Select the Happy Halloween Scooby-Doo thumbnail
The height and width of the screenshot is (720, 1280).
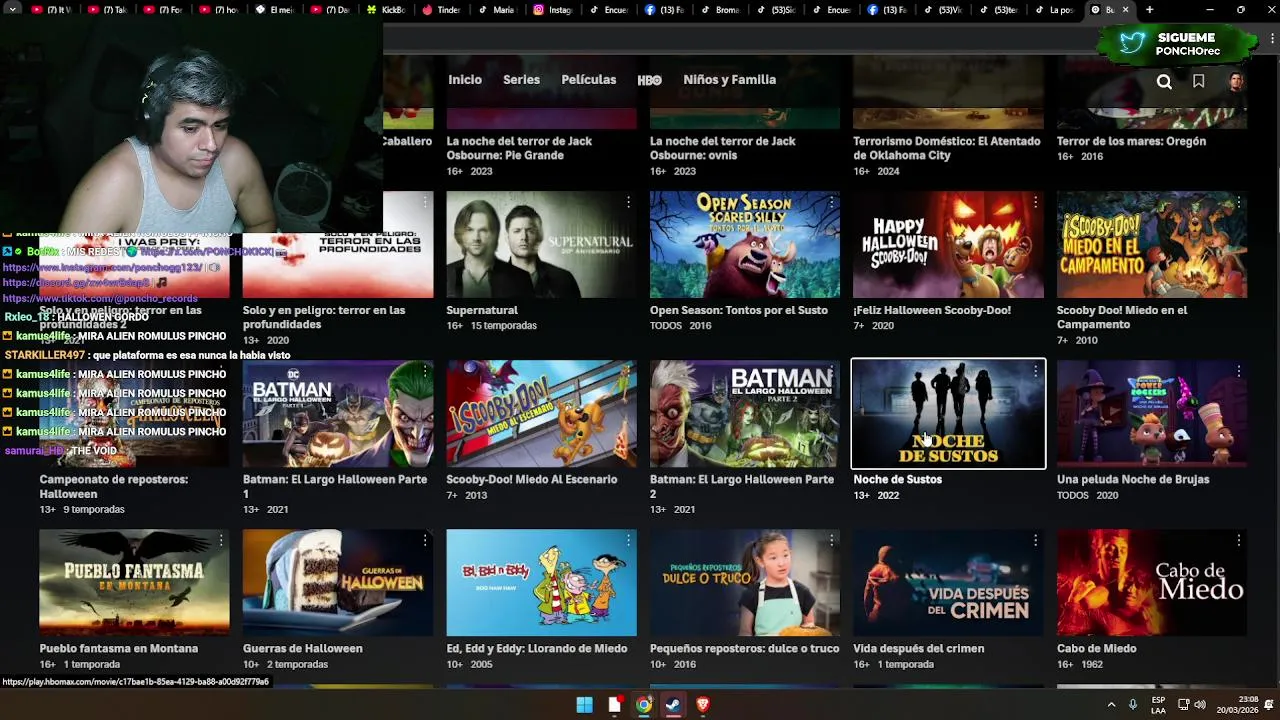[x=948, y=245]
